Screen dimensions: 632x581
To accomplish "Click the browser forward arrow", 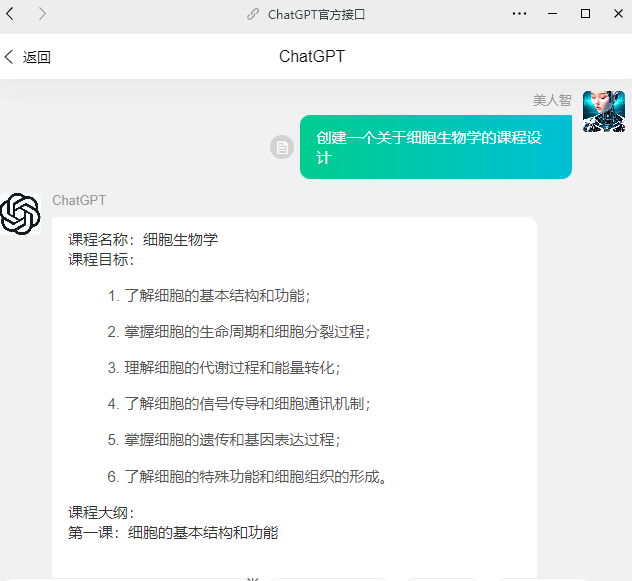I will click(x=42, y=14).
